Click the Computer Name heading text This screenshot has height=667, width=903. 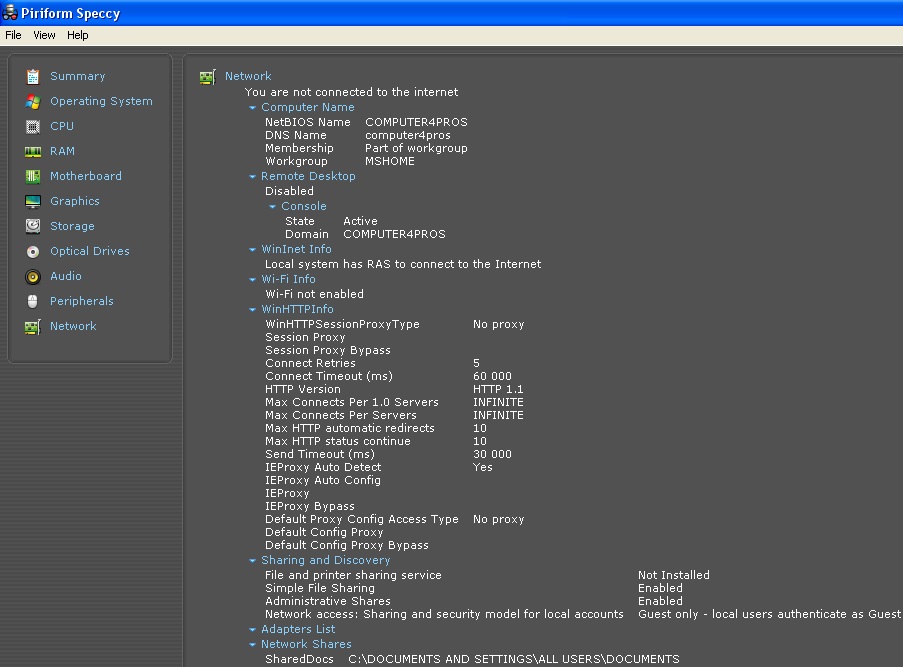coord(308,107)
